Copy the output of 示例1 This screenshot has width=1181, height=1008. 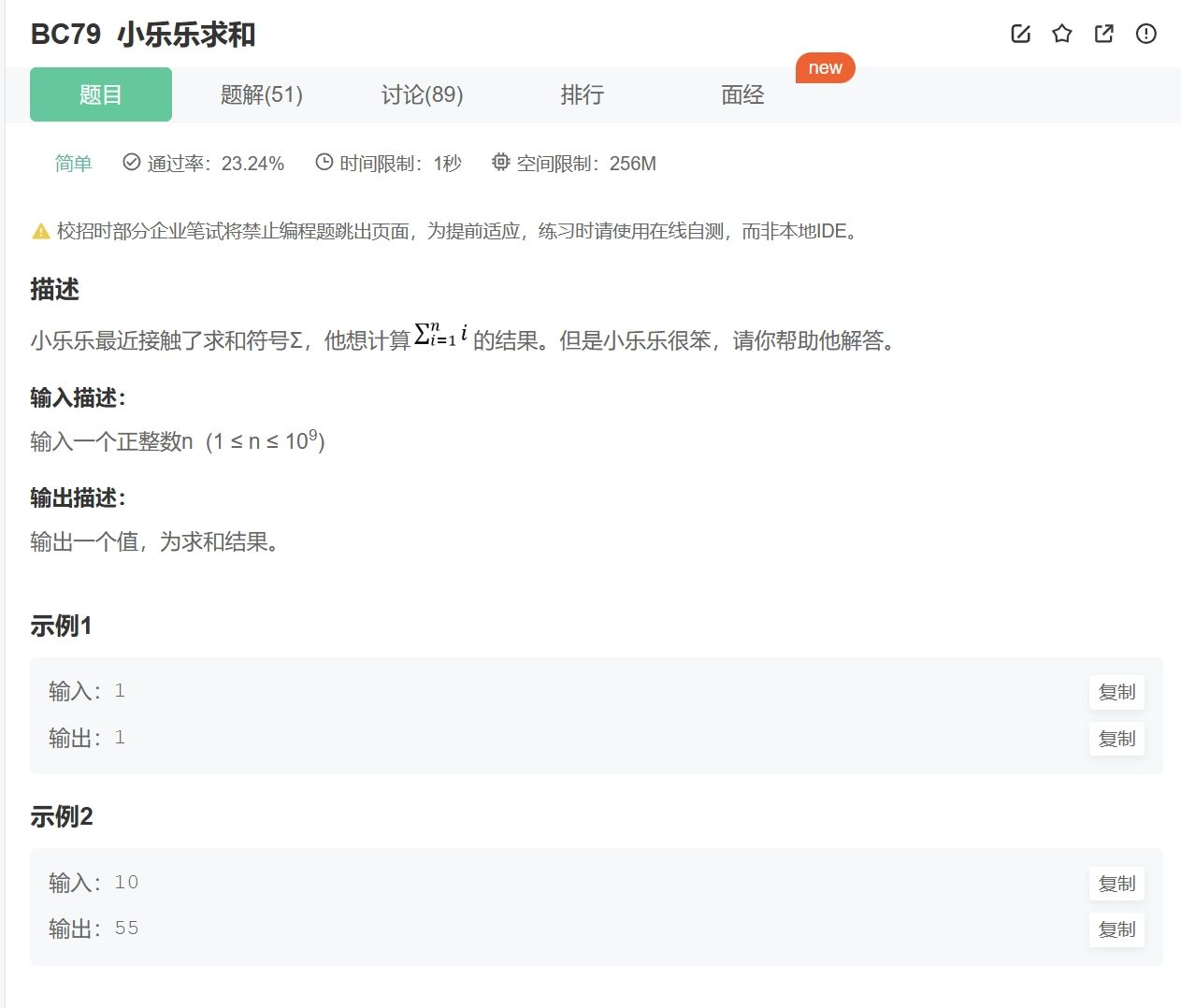coord(1116,739)
